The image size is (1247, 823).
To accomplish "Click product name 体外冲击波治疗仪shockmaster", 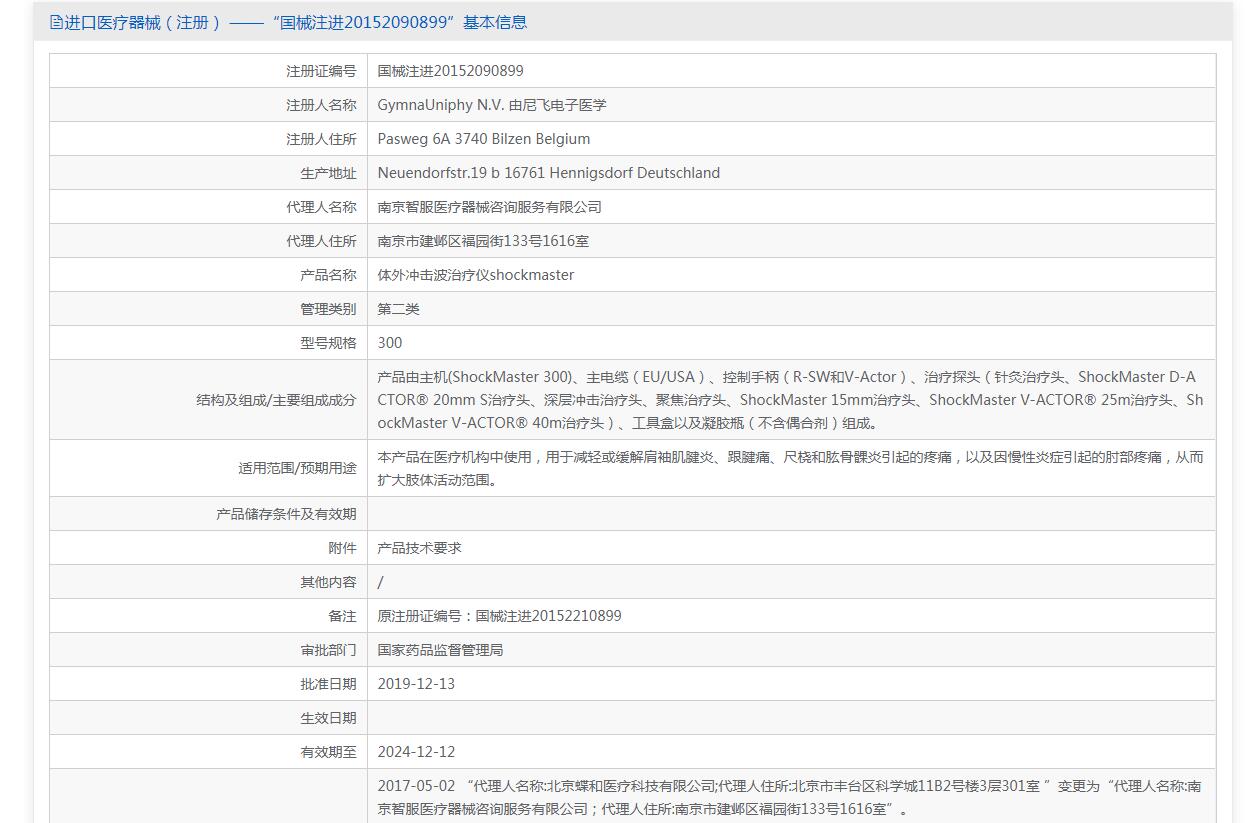I will click(475, 275).
